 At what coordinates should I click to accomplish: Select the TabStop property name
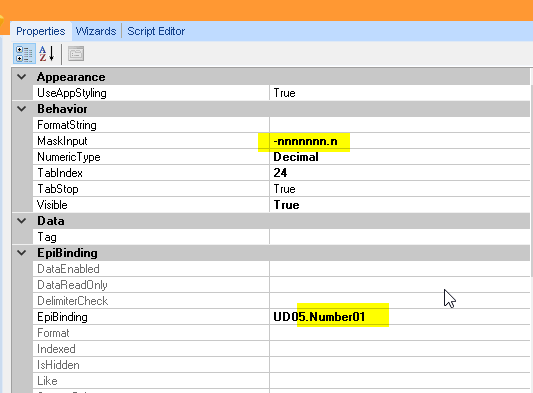[x=58, y=189]
